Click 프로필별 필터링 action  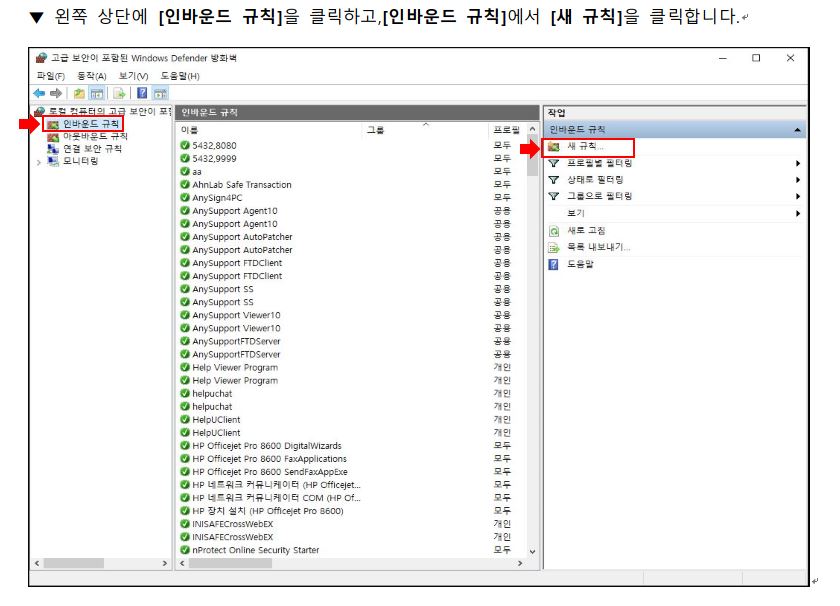pyautogui.click(x=599, y=163)
